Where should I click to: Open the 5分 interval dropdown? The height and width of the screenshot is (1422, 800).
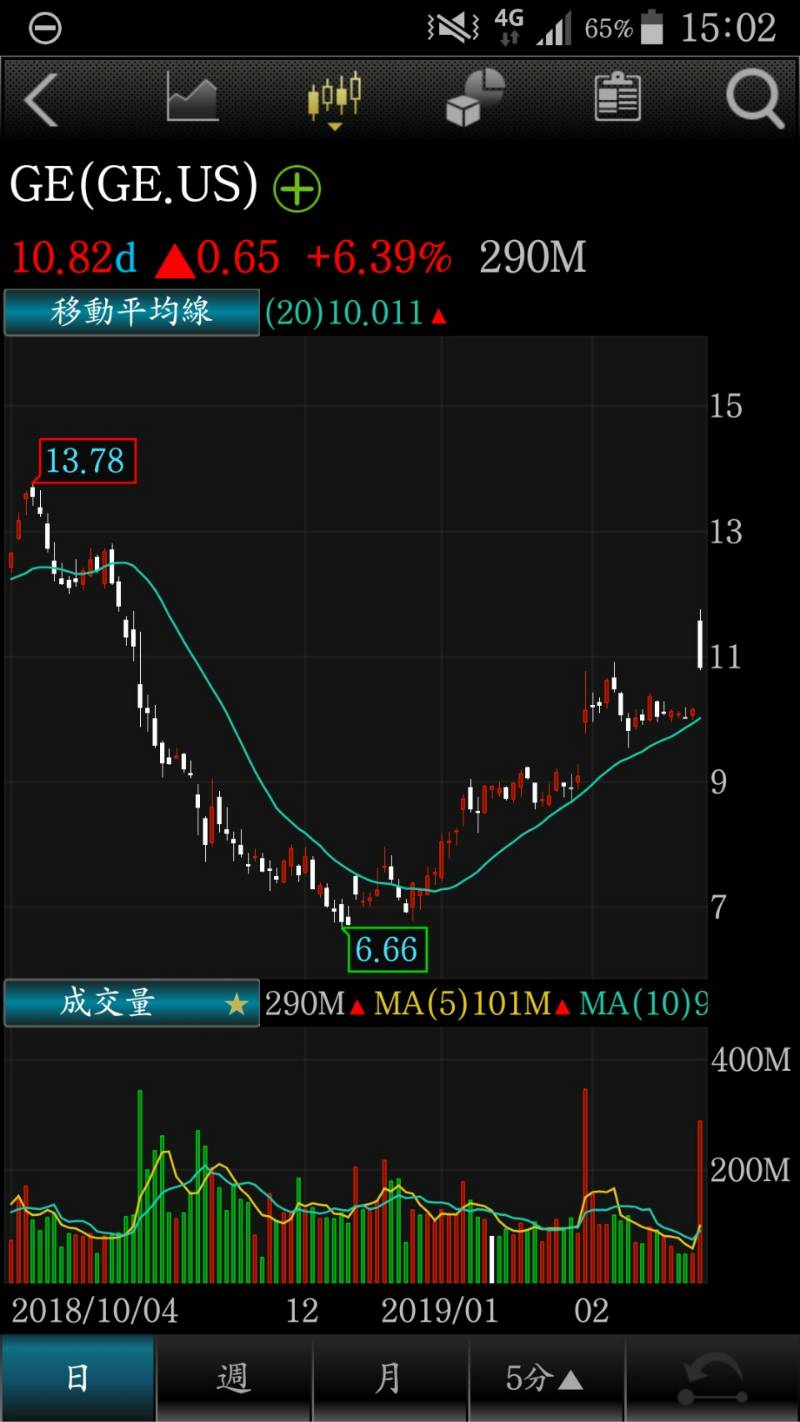546,1378
